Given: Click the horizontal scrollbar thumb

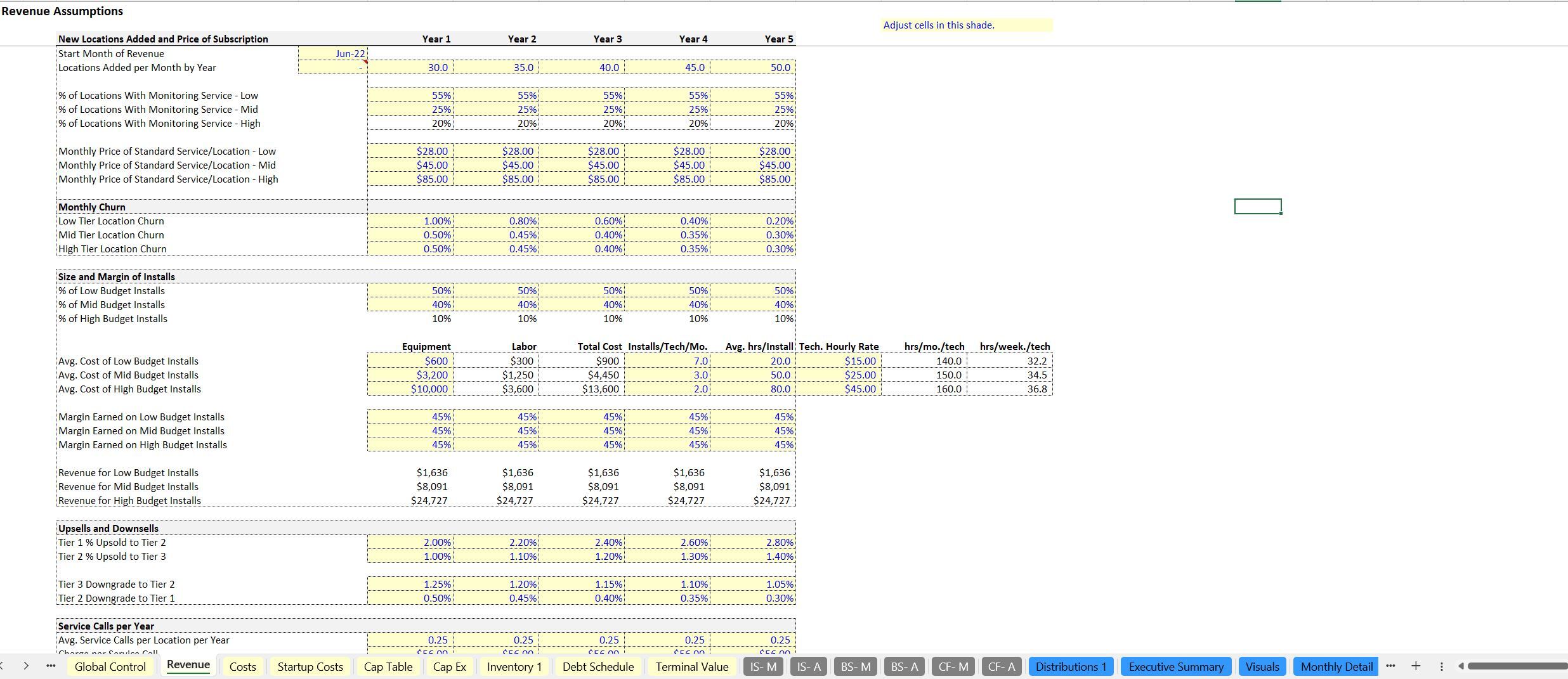Looking at the screenshot, I should coord(1517,666).
